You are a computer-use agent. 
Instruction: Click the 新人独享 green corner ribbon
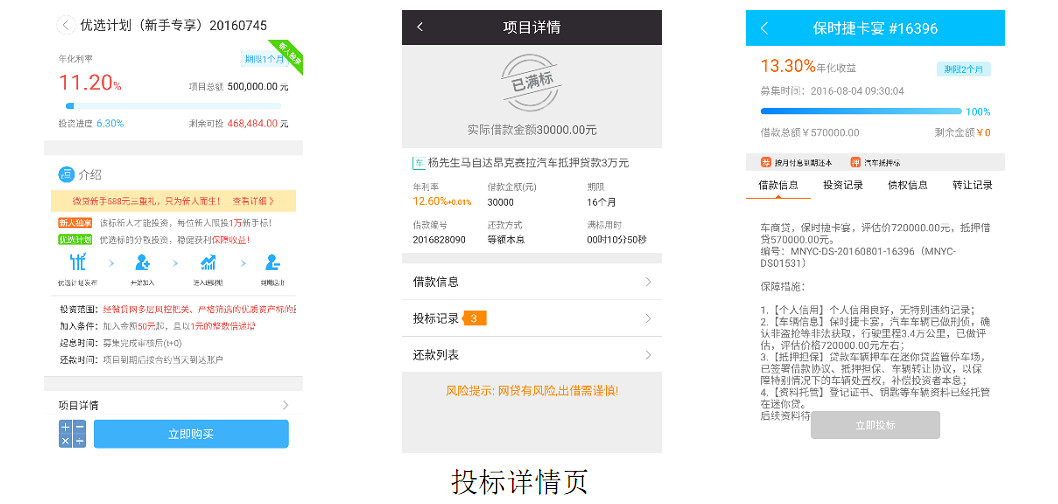pos(287,56)
